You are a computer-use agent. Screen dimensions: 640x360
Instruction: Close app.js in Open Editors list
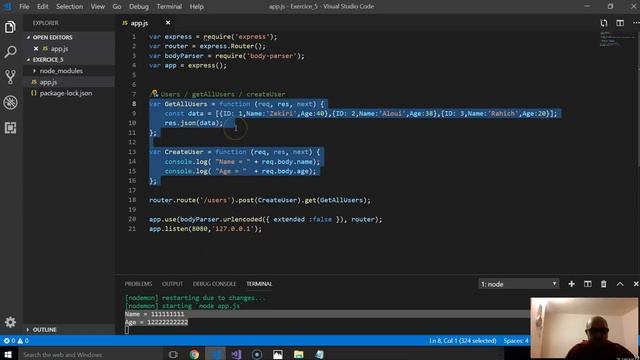click(x=36, y=49)
